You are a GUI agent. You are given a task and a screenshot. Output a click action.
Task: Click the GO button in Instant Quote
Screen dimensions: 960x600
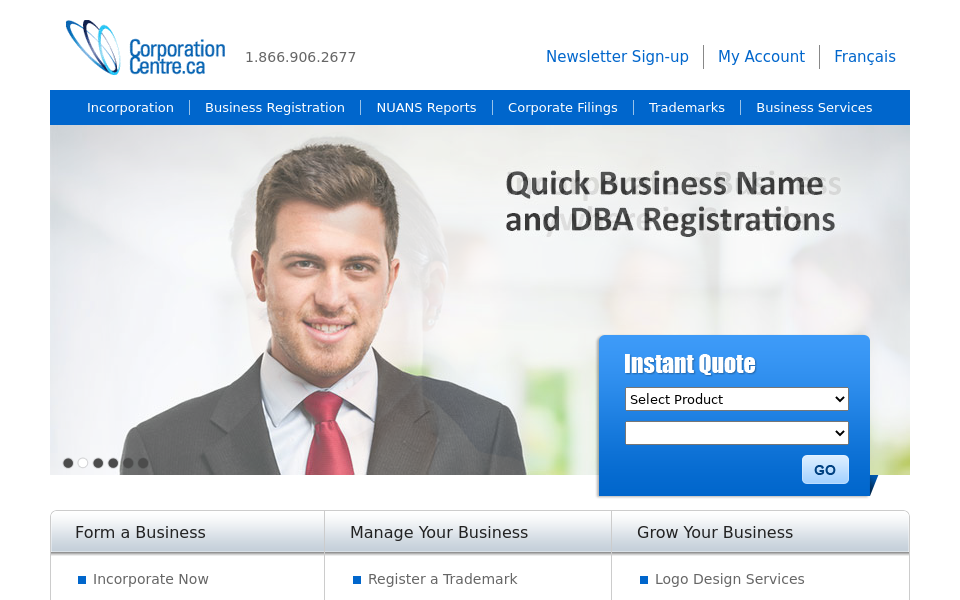click(x=825, y=470)
